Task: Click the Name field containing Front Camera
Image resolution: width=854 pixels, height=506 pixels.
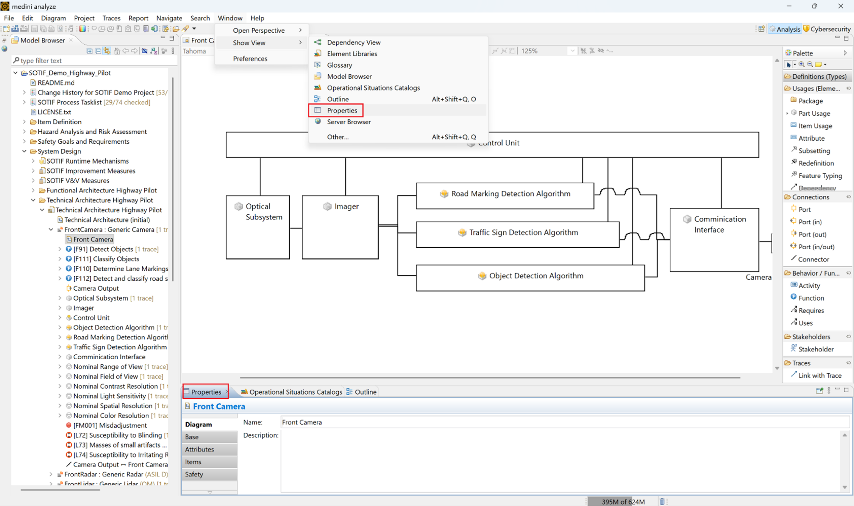Action: click(x=565, y=422)
